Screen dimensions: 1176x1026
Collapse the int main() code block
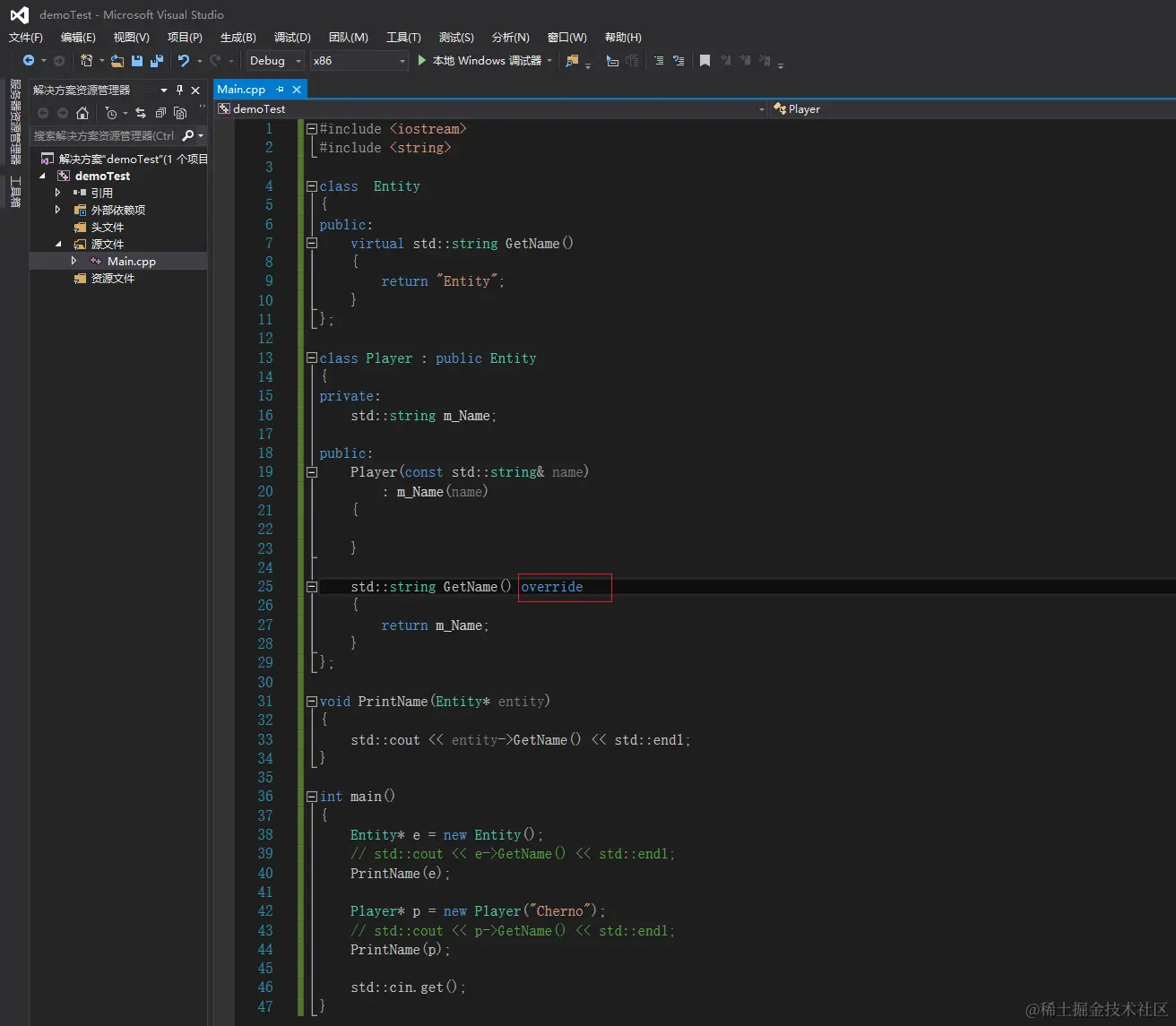coord(312,797)
